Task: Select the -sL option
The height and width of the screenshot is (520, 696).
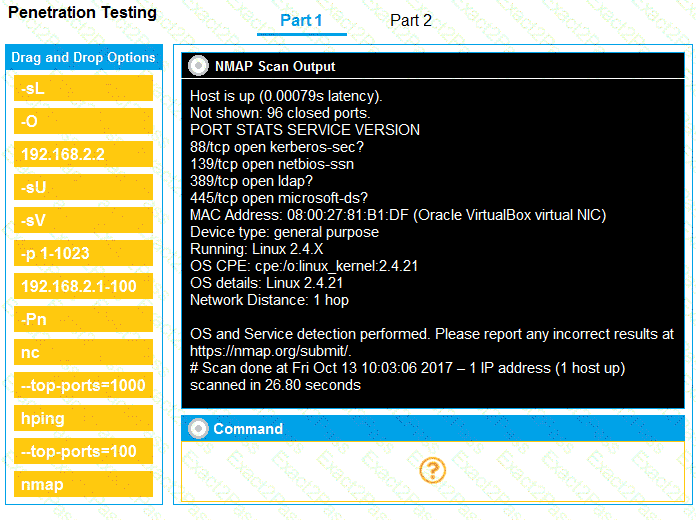Action: click(x=84, y=89)
